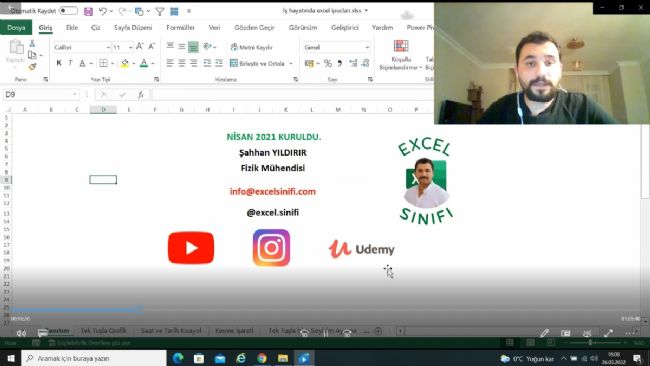Viewport: 650px width, 366px height.
Task: Toggle the Otomatik Kaydet switch
Action: (68, 11)
